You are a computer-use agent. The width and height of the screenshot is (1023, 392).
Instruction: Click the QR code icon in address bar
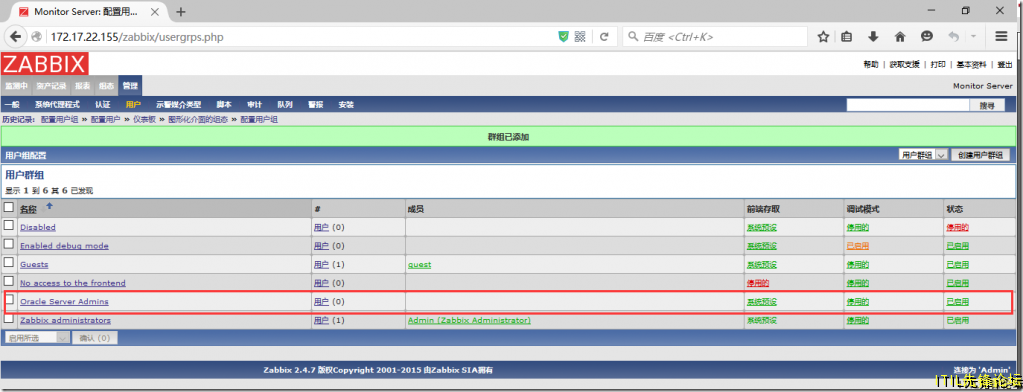click(x=580, y=37)
